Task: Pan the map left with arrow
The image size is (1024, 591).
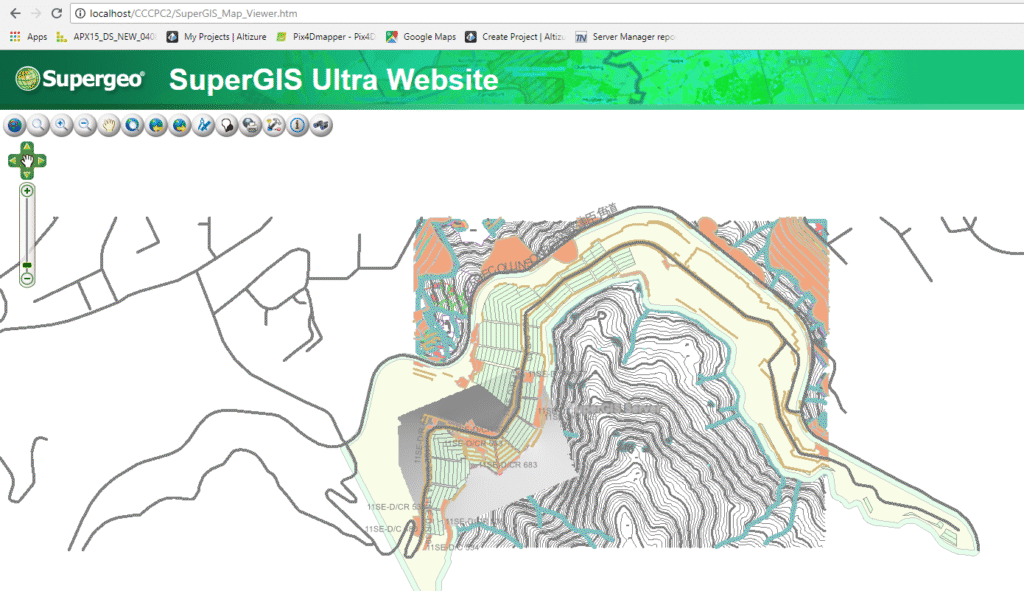Action: point(13,161)
